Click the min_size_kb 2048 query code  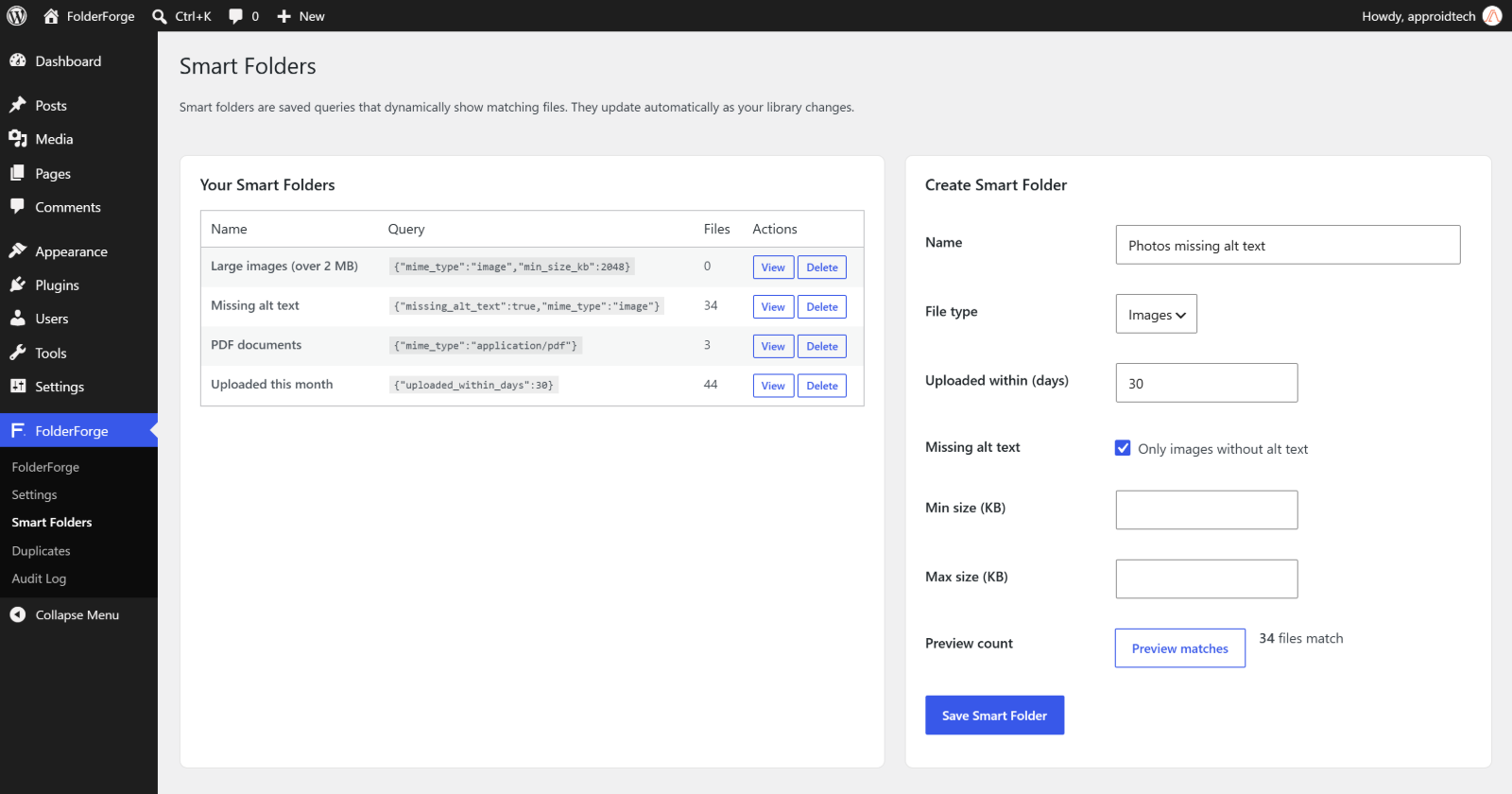(x=512, y=268)
